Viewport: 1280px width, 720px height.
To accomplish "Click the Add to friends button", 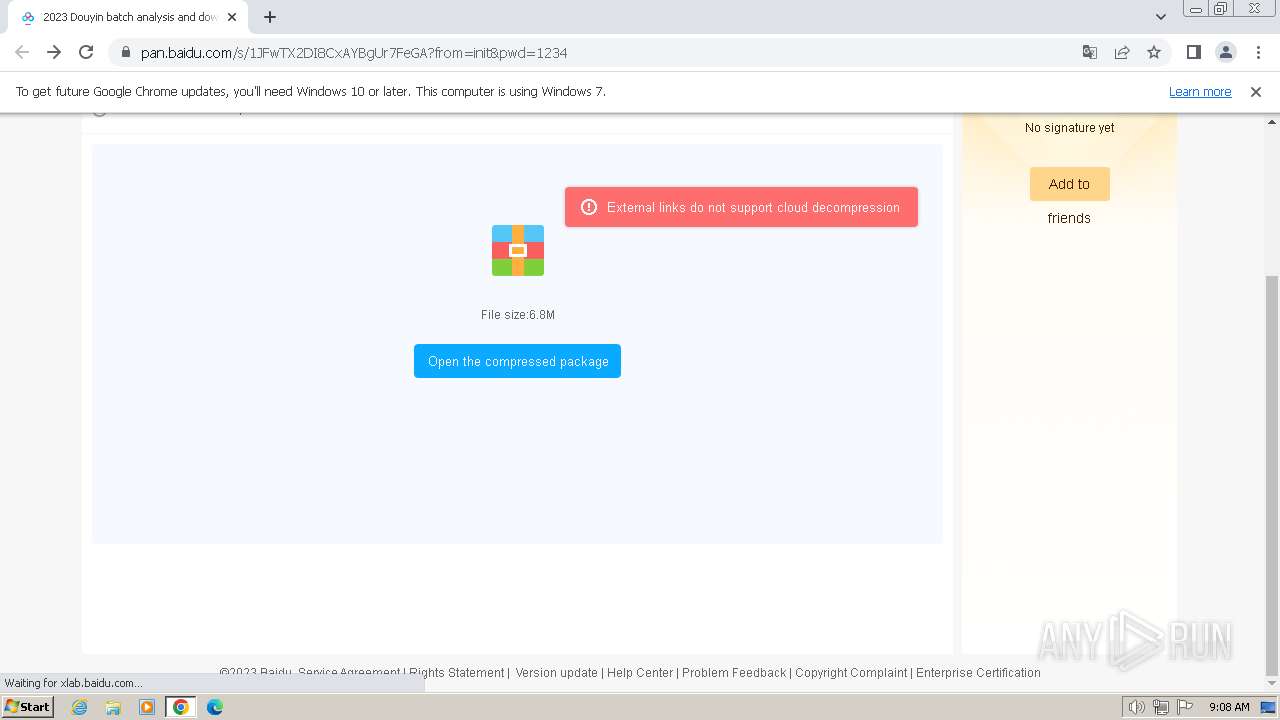I will coord(1069,184).
